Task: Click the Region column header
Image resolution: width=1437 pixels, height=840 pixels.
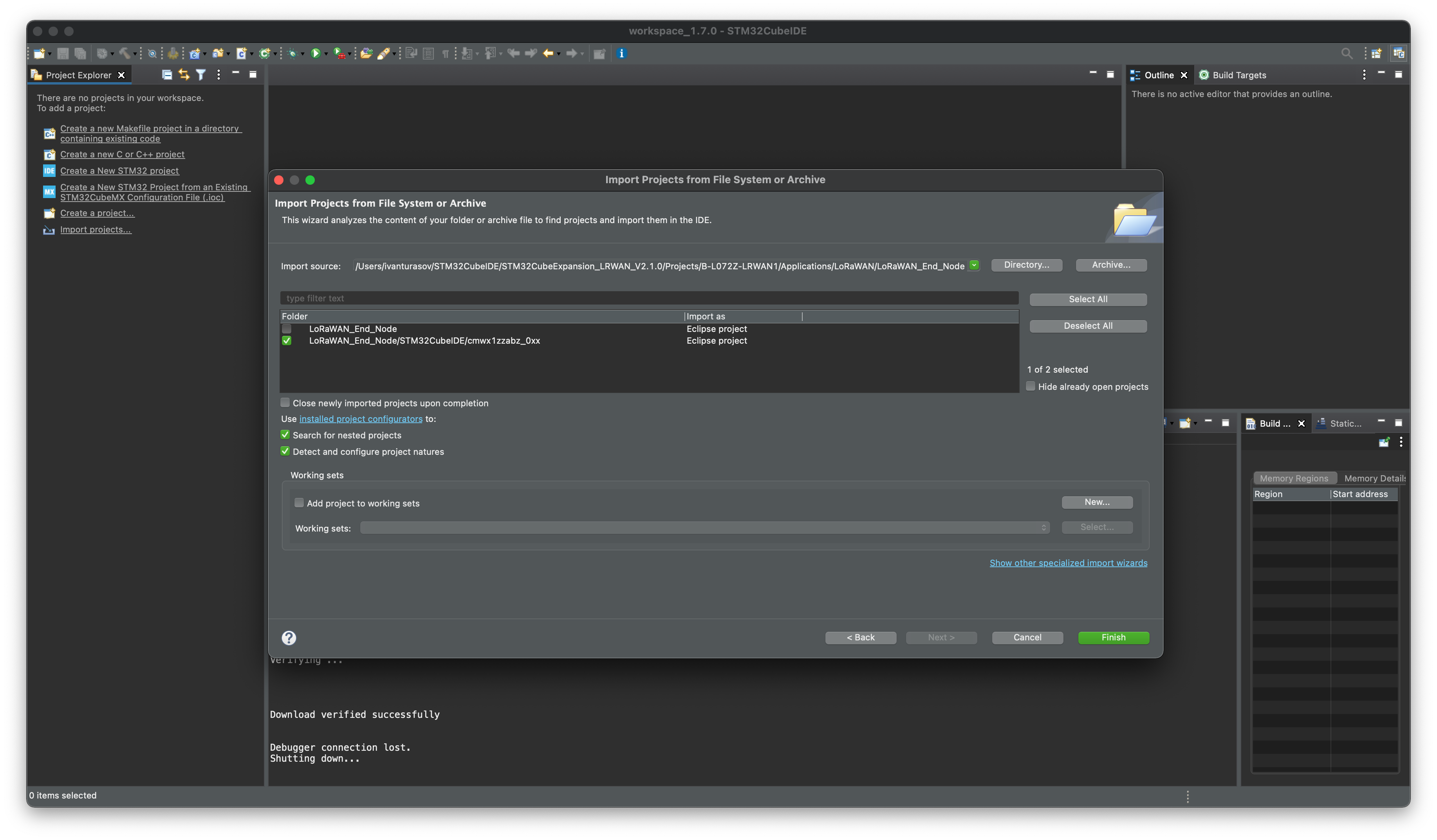Action: 1292,494
